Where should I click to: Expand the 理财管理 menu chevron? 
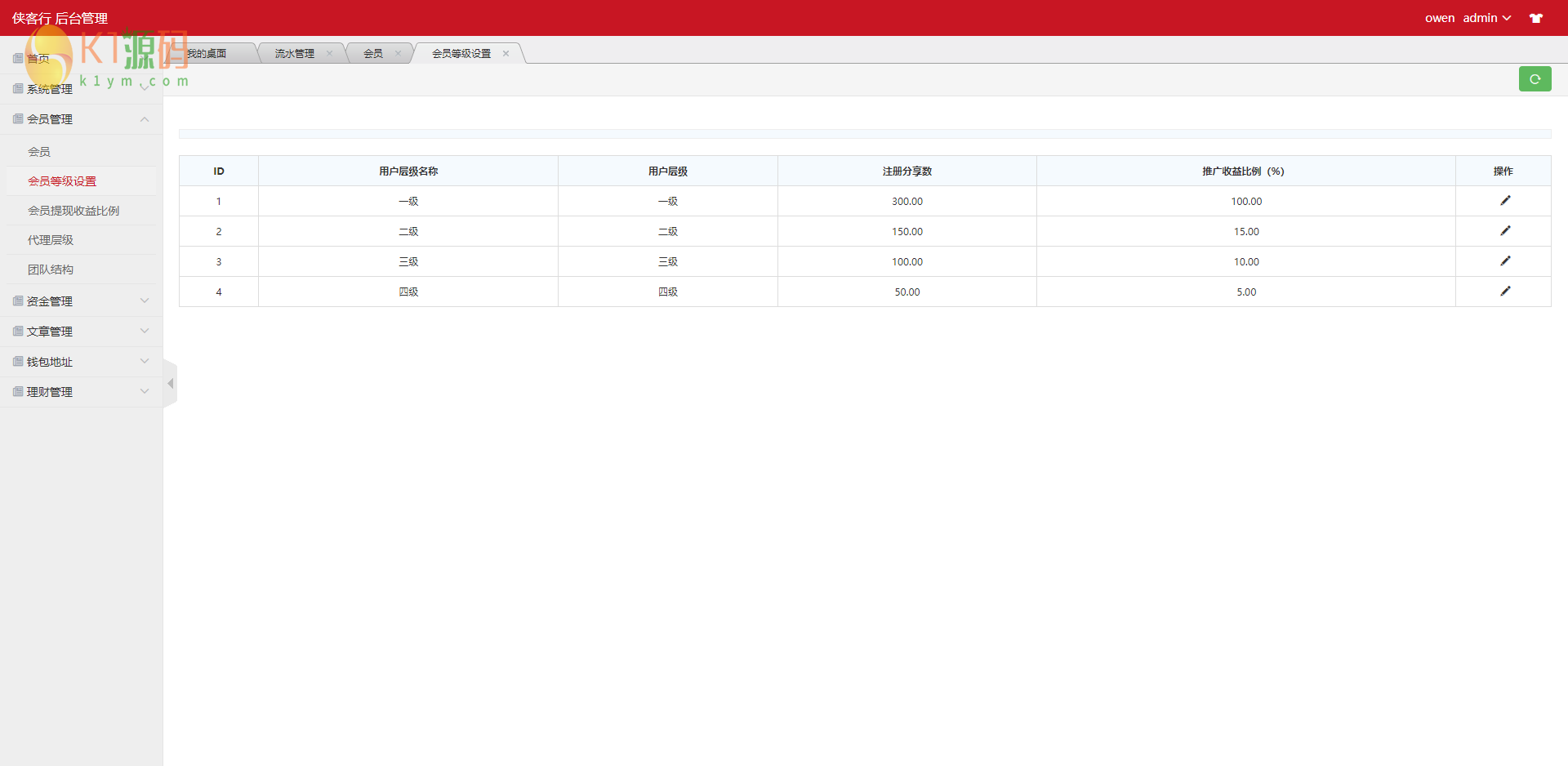145,392
